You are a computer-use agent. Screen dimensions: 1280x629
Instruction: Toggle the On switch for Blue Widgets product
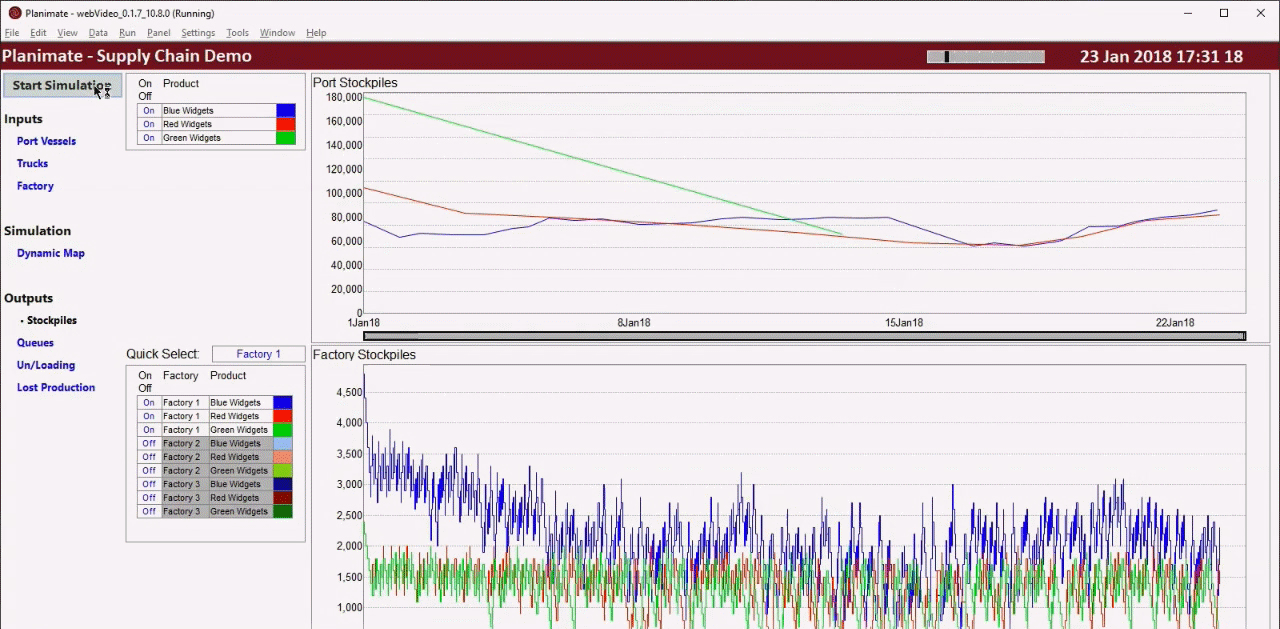148,111
